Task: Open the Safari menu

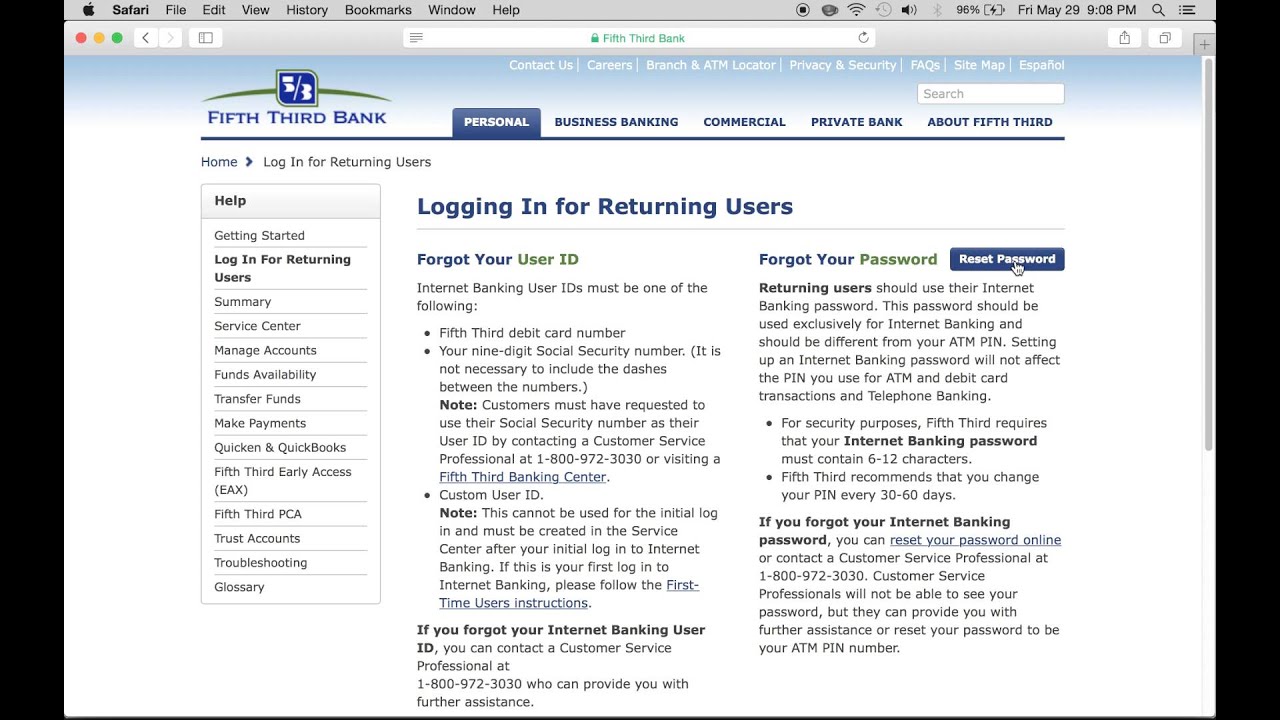Action: (131, 10)
